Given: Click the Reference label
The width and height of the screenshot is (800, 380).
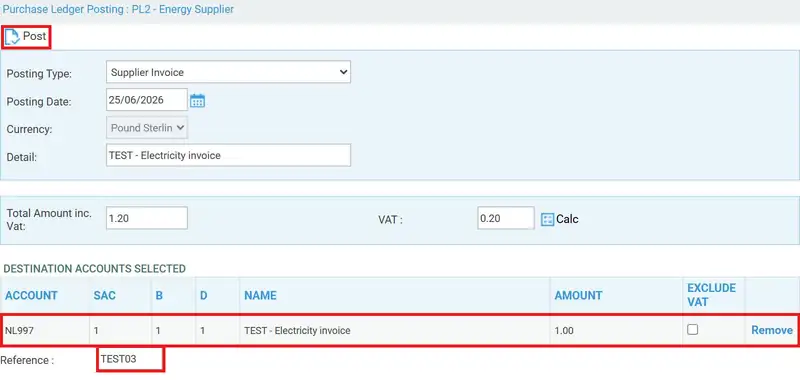Looking at the screenshot, I should (28, 360).
